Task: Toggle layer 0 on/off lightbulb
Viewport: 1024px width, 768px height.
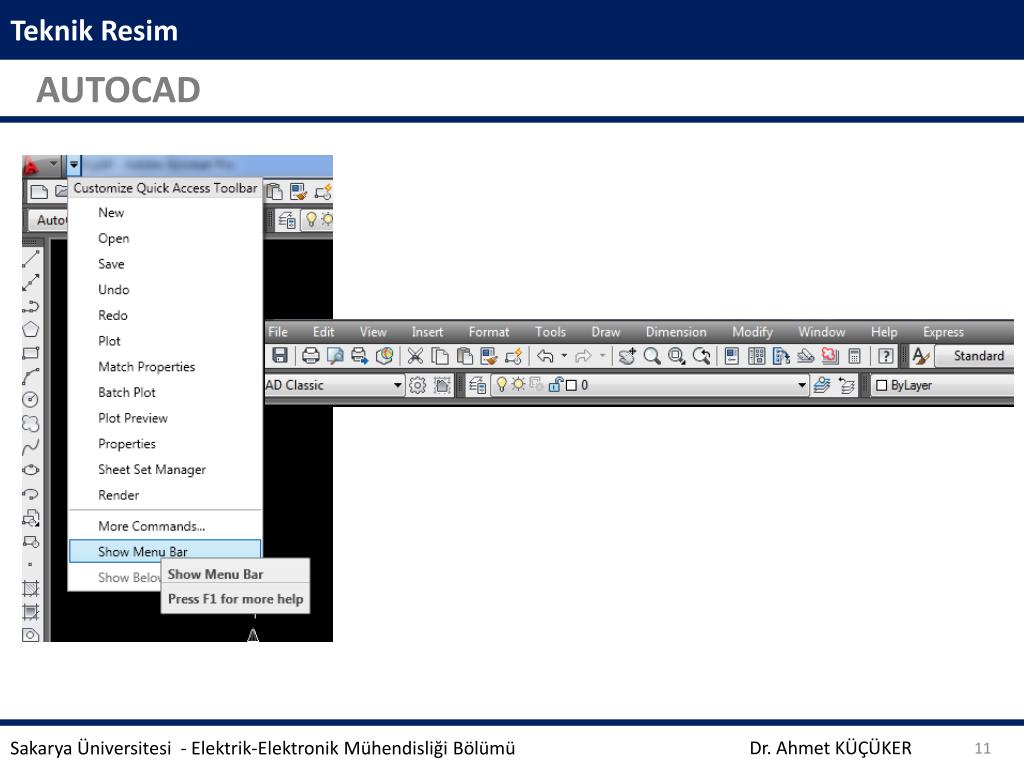Action: pyautogui.click(x=502, y=385)
